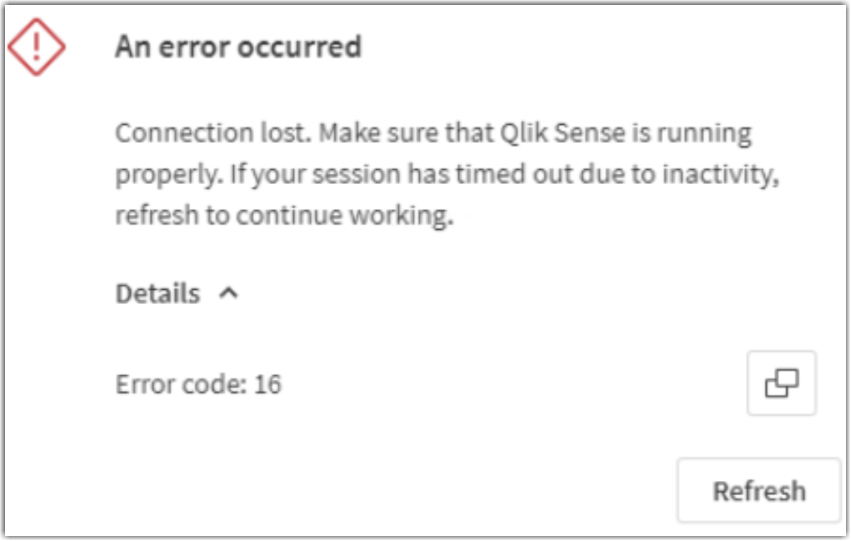
Task: Click the "Error code:" label text
Action: 181,384
